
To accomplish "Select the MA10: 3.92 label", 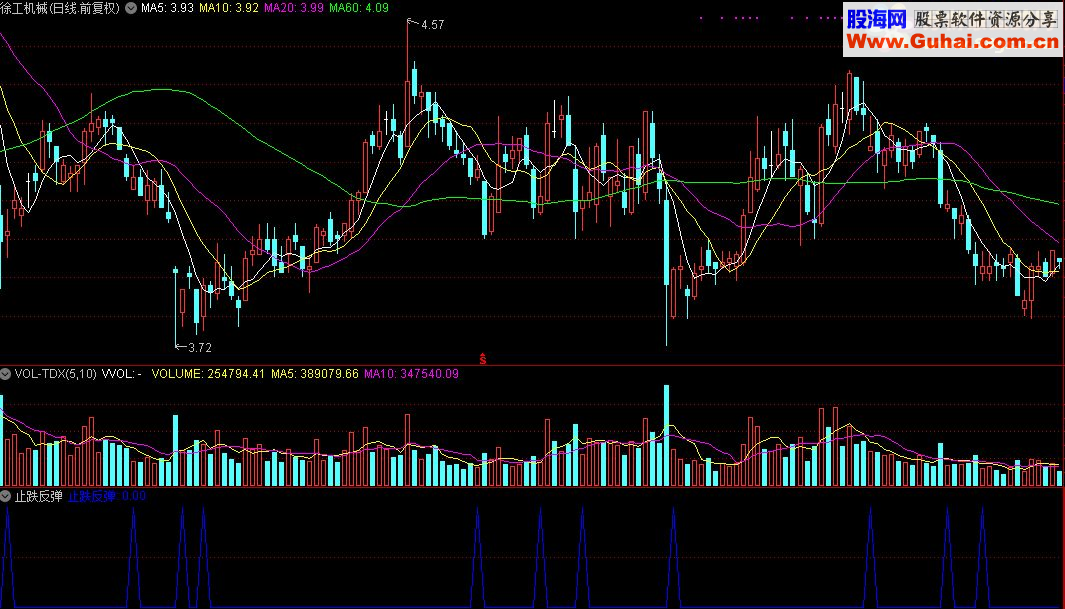I will pos(229,8).
